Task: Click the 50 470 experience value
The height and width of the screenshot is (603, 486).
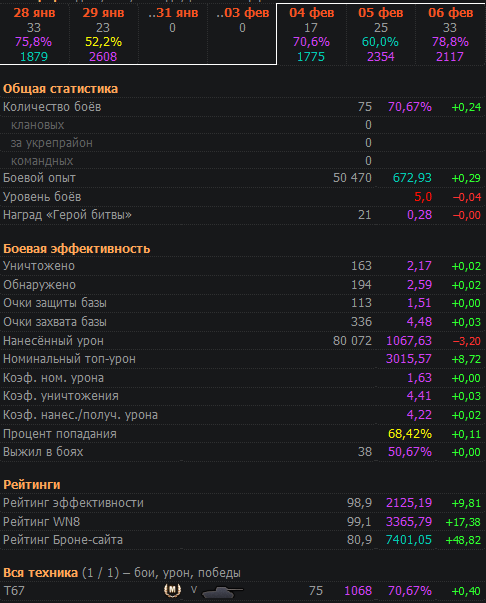Action: (352, 178)
